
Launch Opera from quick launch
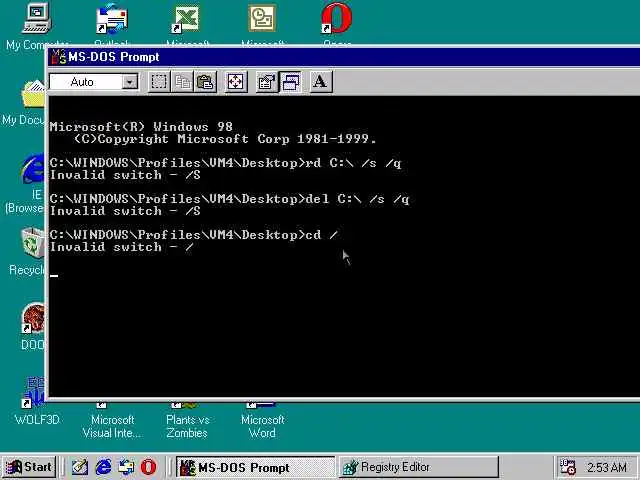click(148, 467)
